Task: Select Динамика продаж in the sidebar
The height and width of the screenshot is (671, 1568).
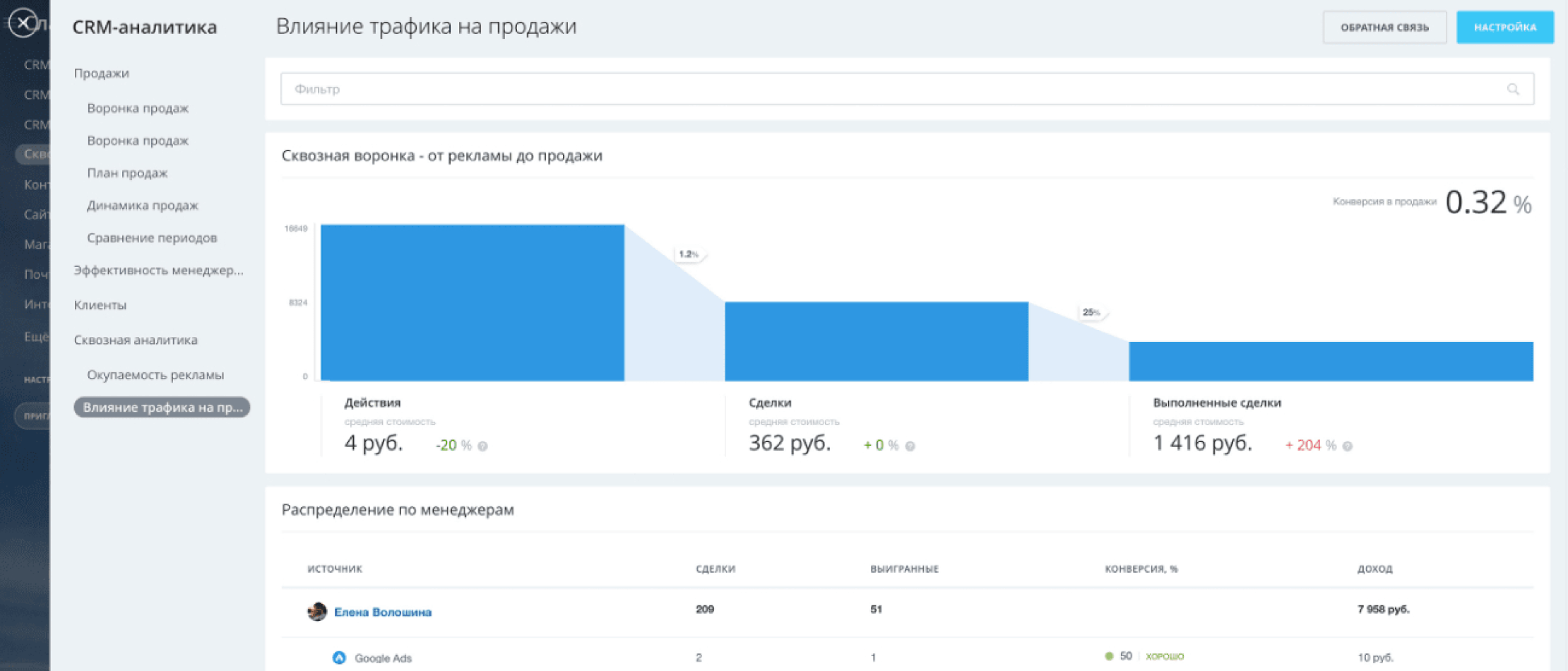Action: point(143,206)
